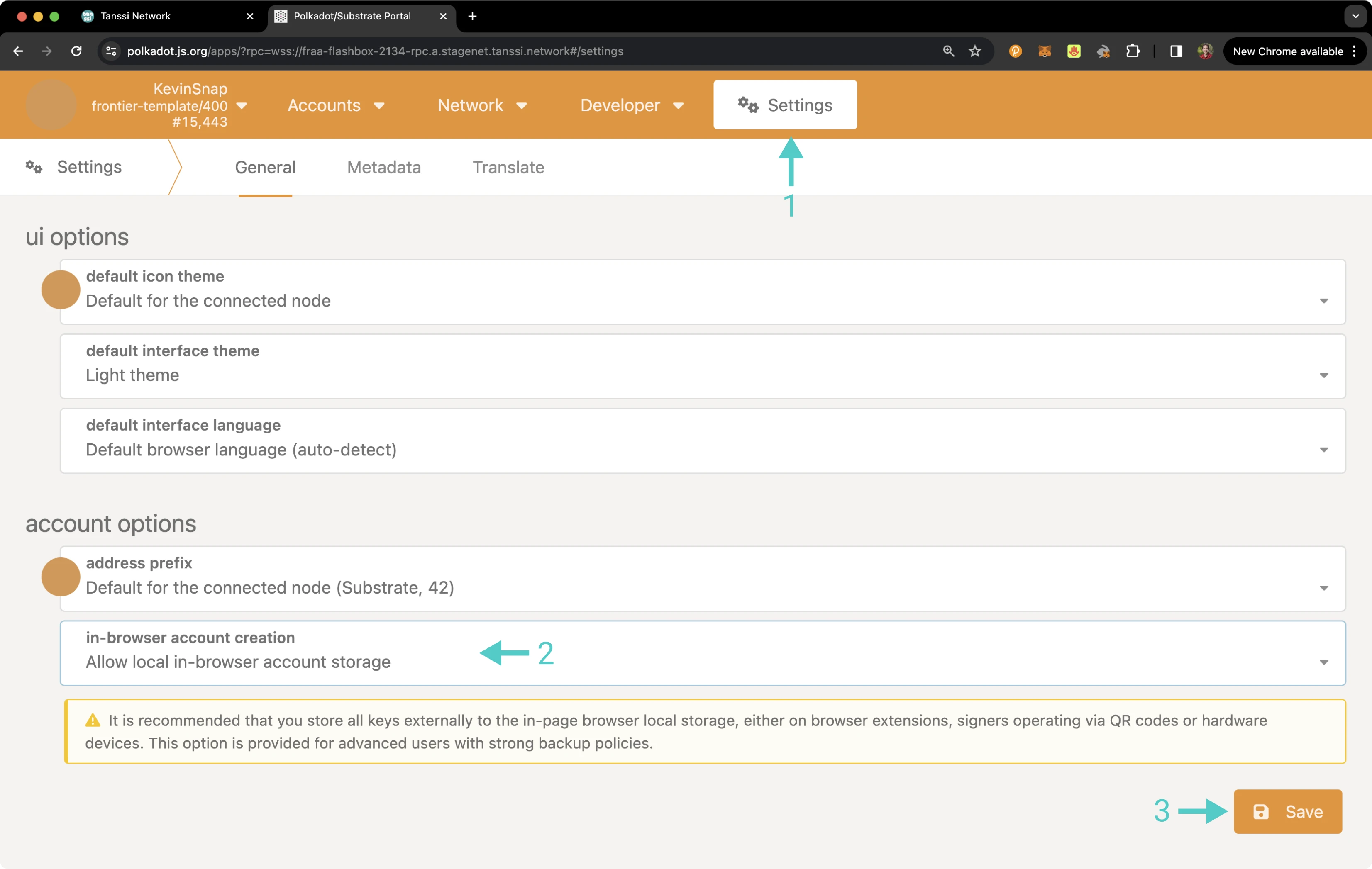Switch to the Translate tab
Image resolution: width=1372 pixels, height=869 pixels.
[x=508, y=167]
